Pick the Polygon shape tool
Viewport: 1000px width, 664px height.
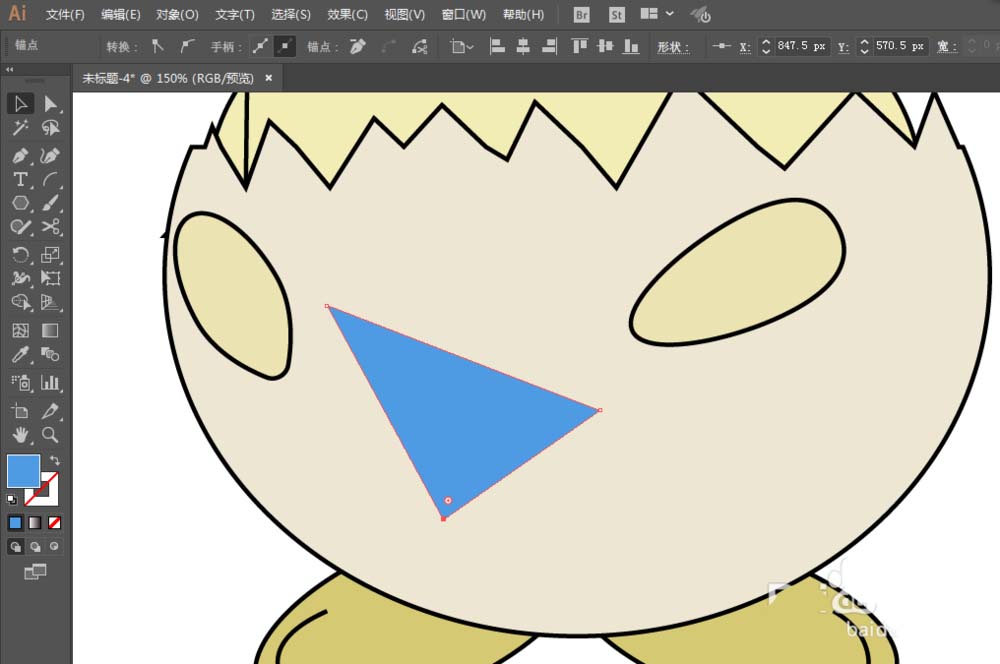[x=20, y=203]
